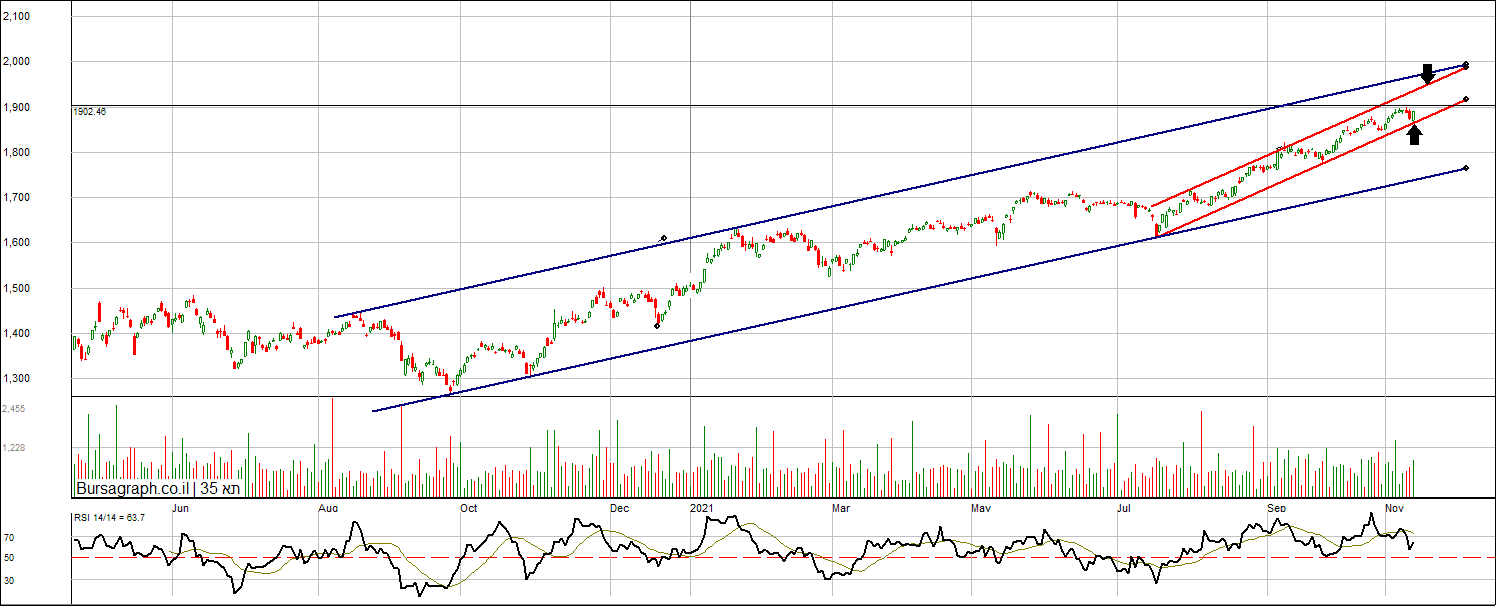
Task: Open the Bursagraph.co.il watermark link
Action: (x=135, y=489)
